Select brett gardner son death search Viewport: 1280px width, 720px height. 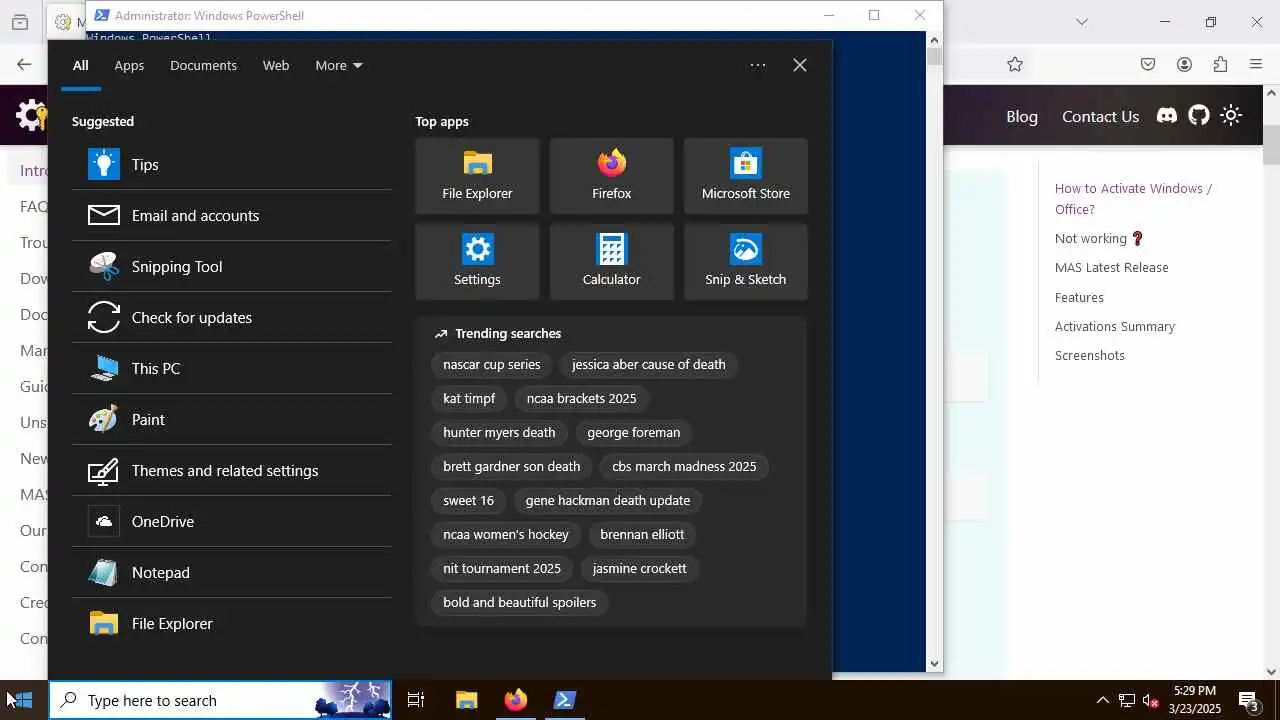(x=511, y=466)
